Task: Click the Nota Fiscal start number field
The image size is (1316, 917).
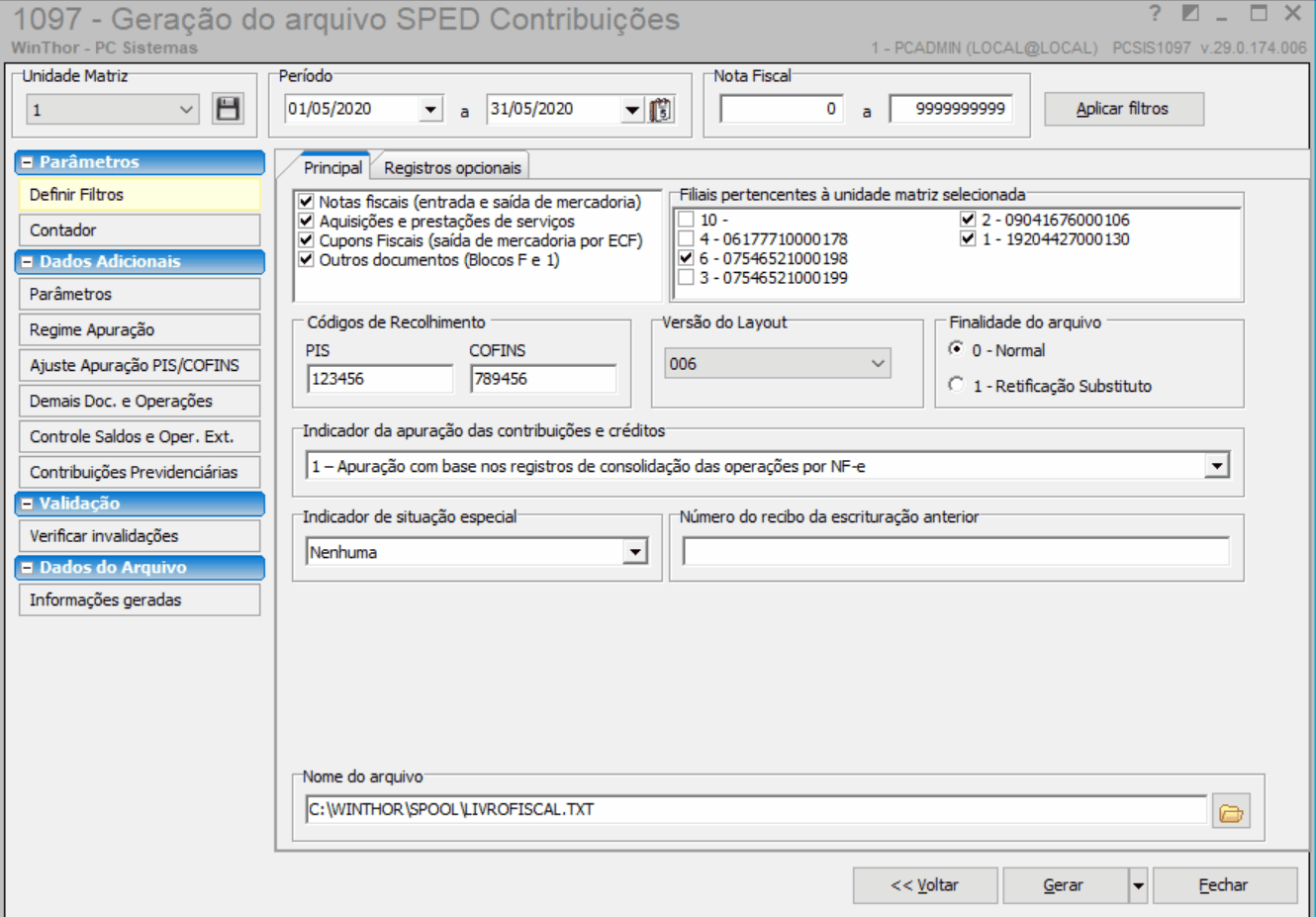Action: pyautogui.click(x=782, y=109)
